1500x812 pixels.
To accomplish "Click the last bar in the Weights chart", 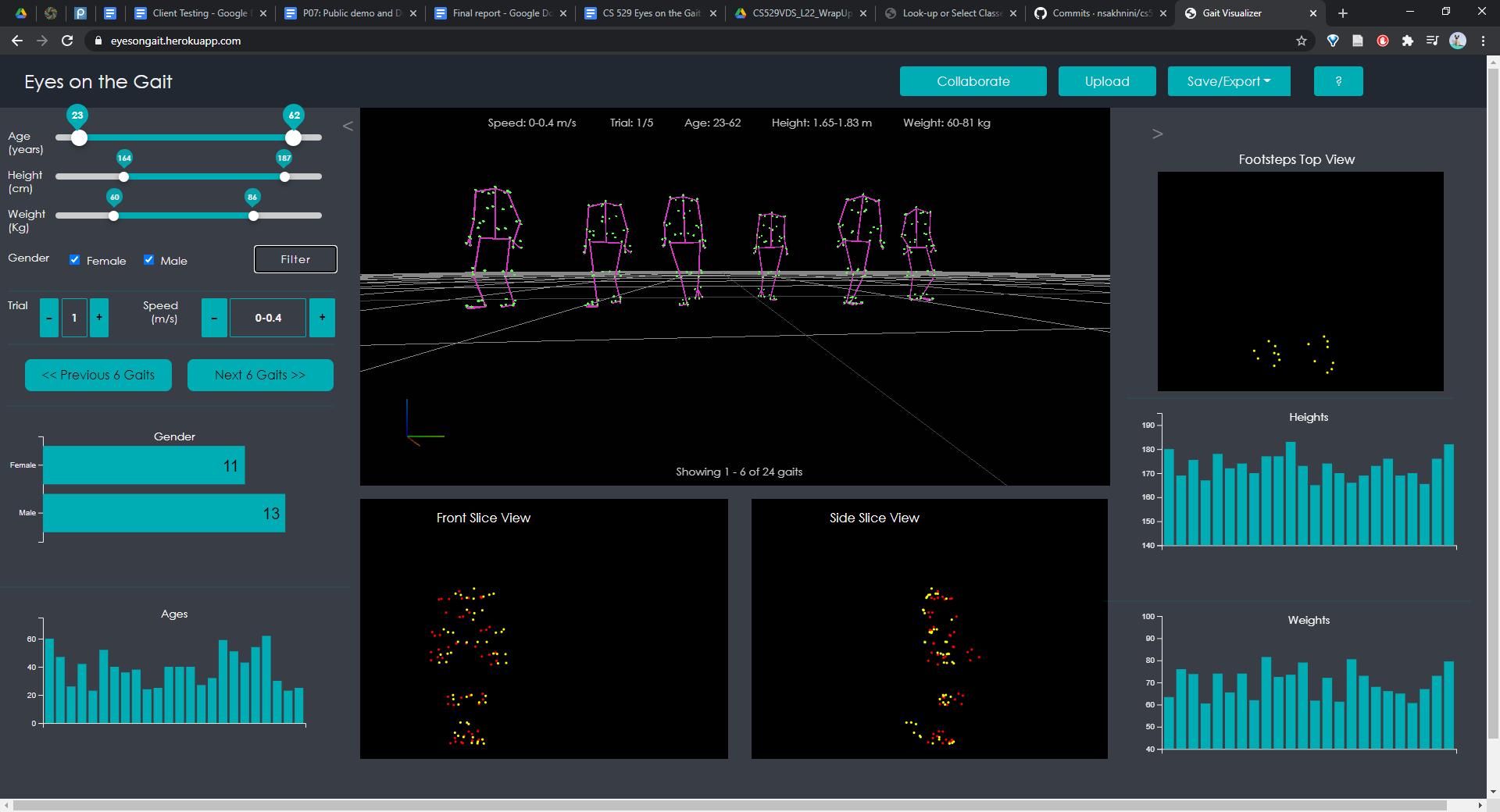I will (1449, 706).
